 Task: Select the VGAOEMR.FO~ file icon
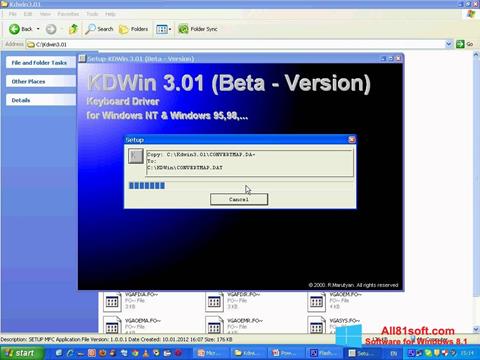pyautogui.click(x=214, y=325)
